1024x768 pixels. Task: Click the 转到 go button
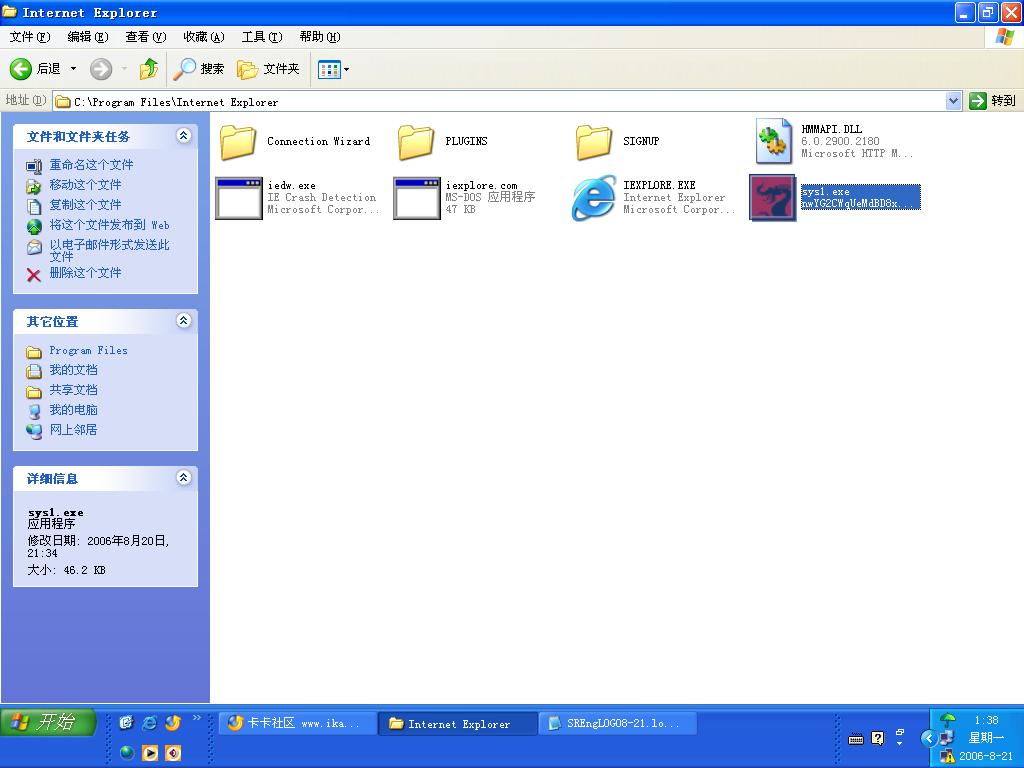click(993, 101)
